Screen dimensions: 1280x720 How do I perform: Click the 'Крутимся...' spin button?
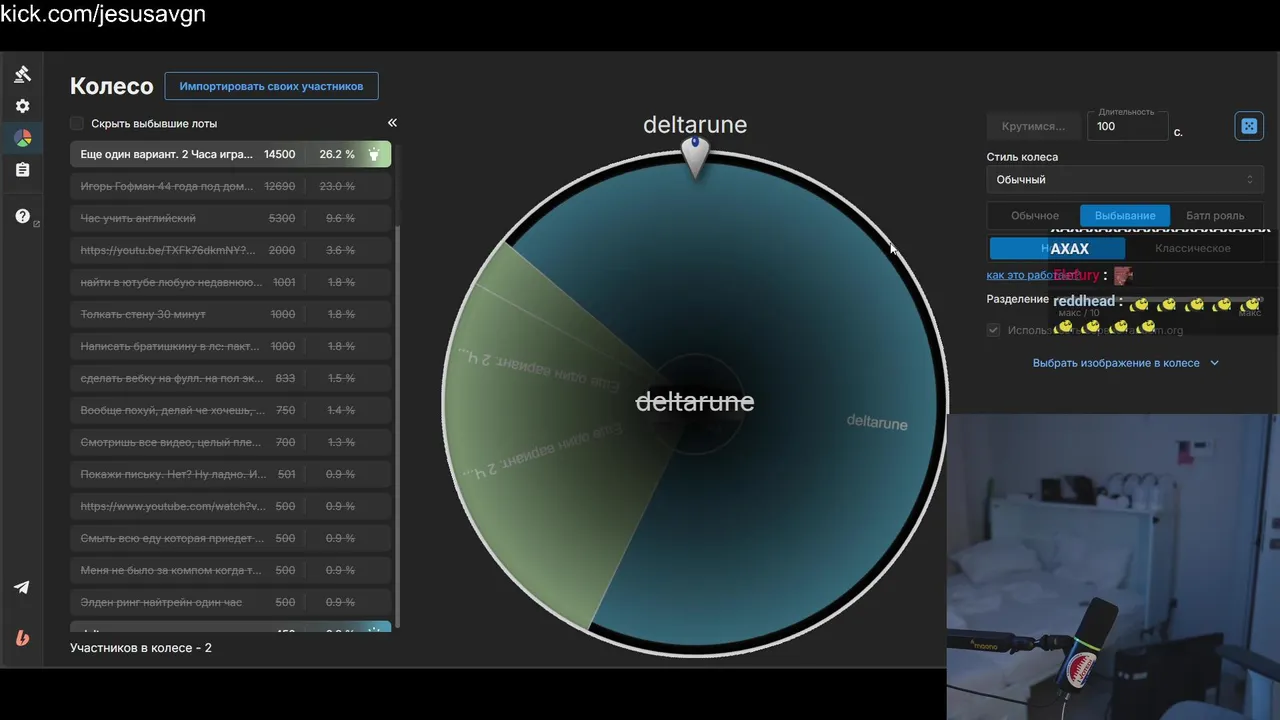coord(1033,126)
